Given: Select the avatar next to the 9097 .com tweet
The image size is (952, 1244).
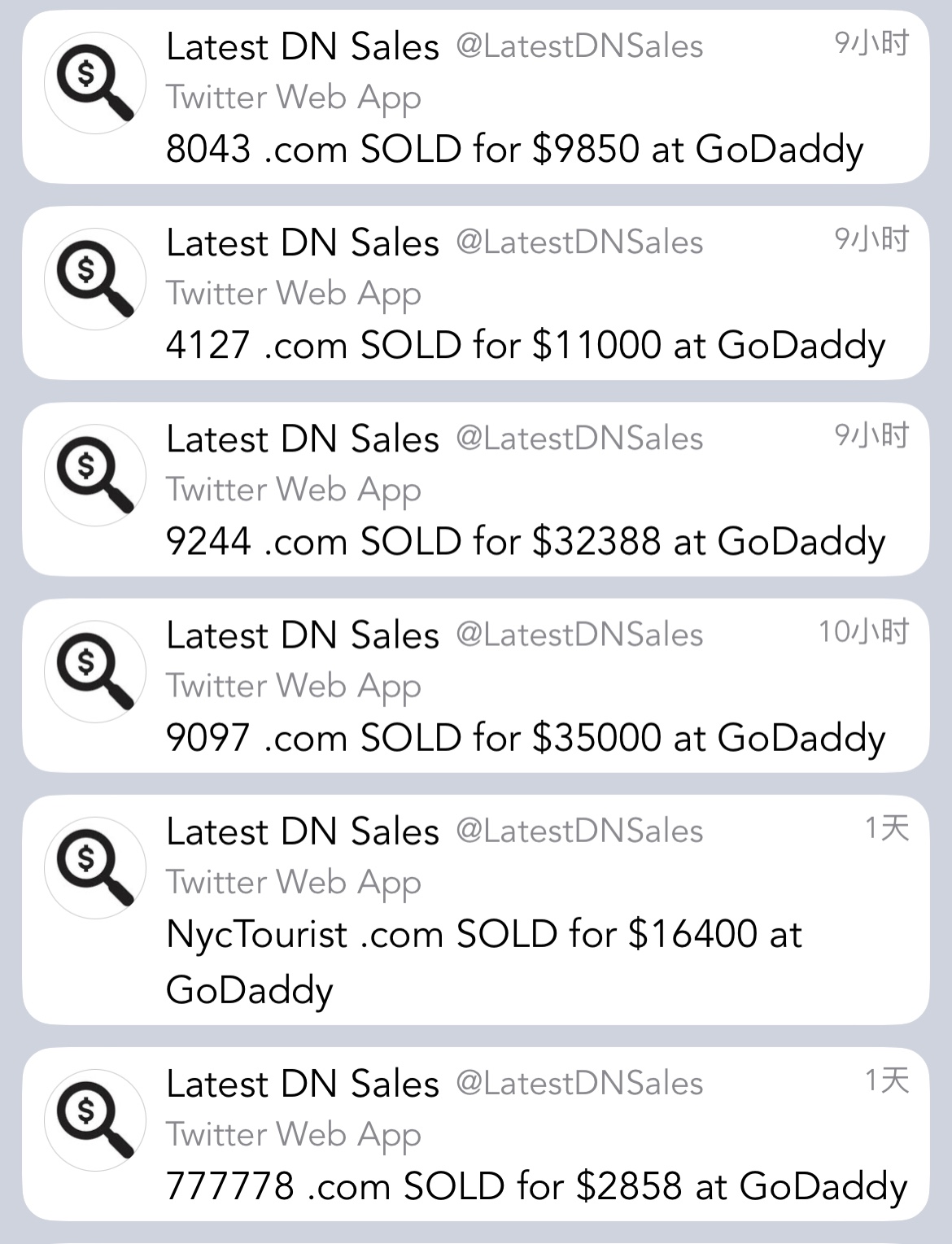Looking at the screenshot, I should (x=94, y=671).
